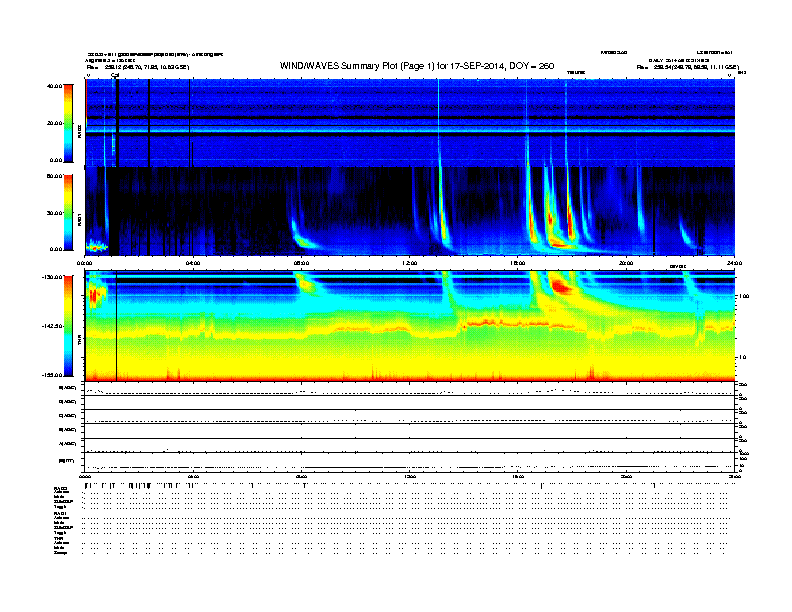Click the WIND/WAVES Summary Plot title

coord(417,66)
